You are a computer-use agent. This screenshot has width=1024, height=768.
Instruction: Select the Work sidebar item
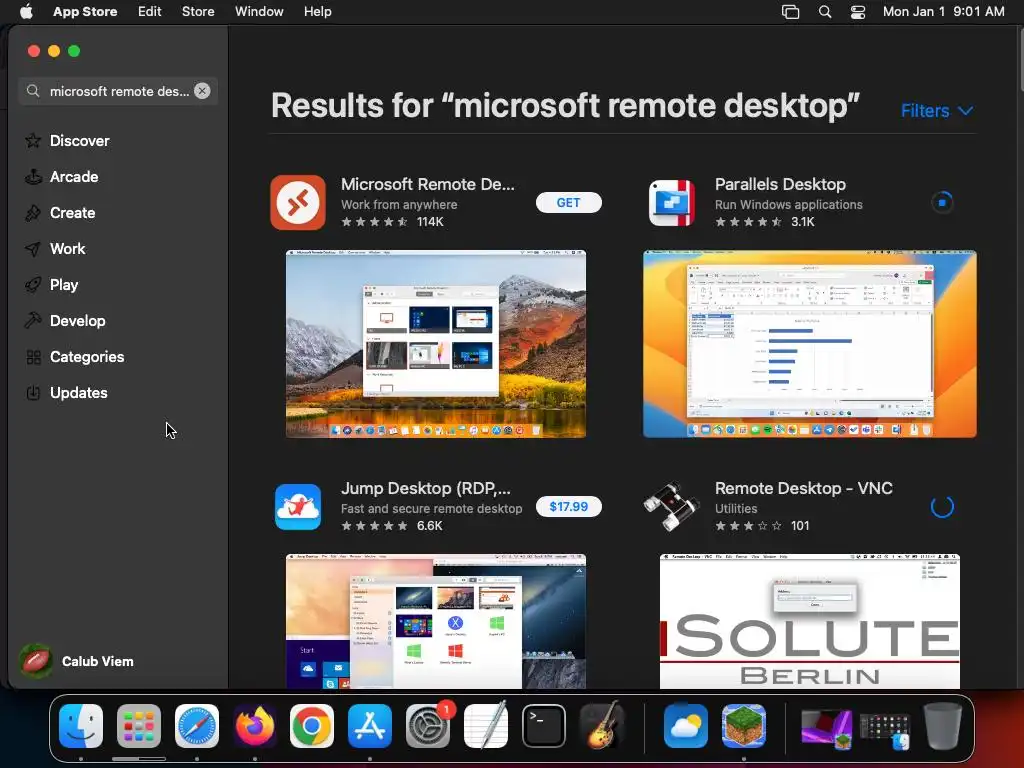coord(67,249)
